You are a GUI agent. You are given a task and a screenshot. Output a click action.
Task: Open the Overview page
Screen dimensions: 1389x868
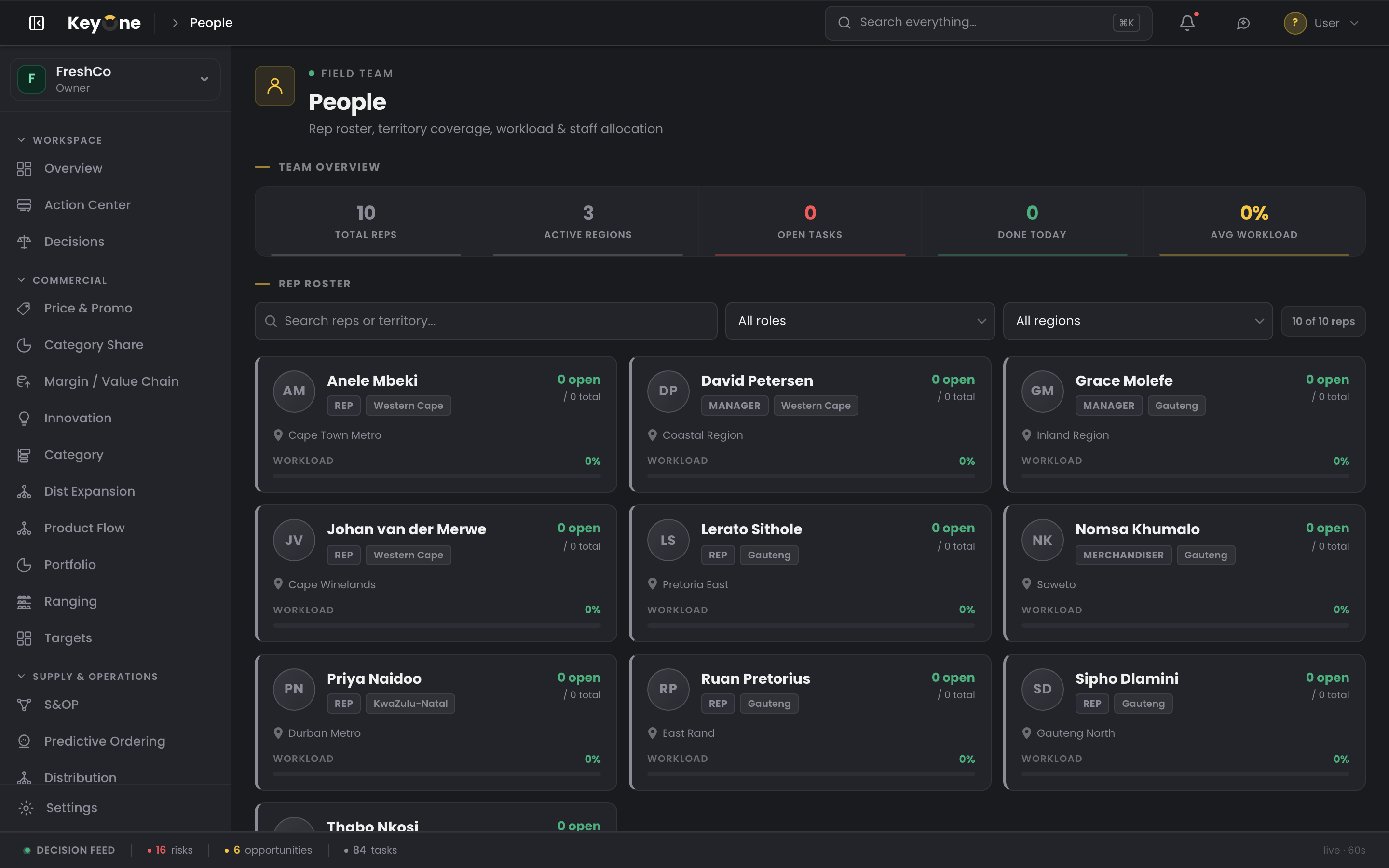pyautogui.click(x=73, y=168)
